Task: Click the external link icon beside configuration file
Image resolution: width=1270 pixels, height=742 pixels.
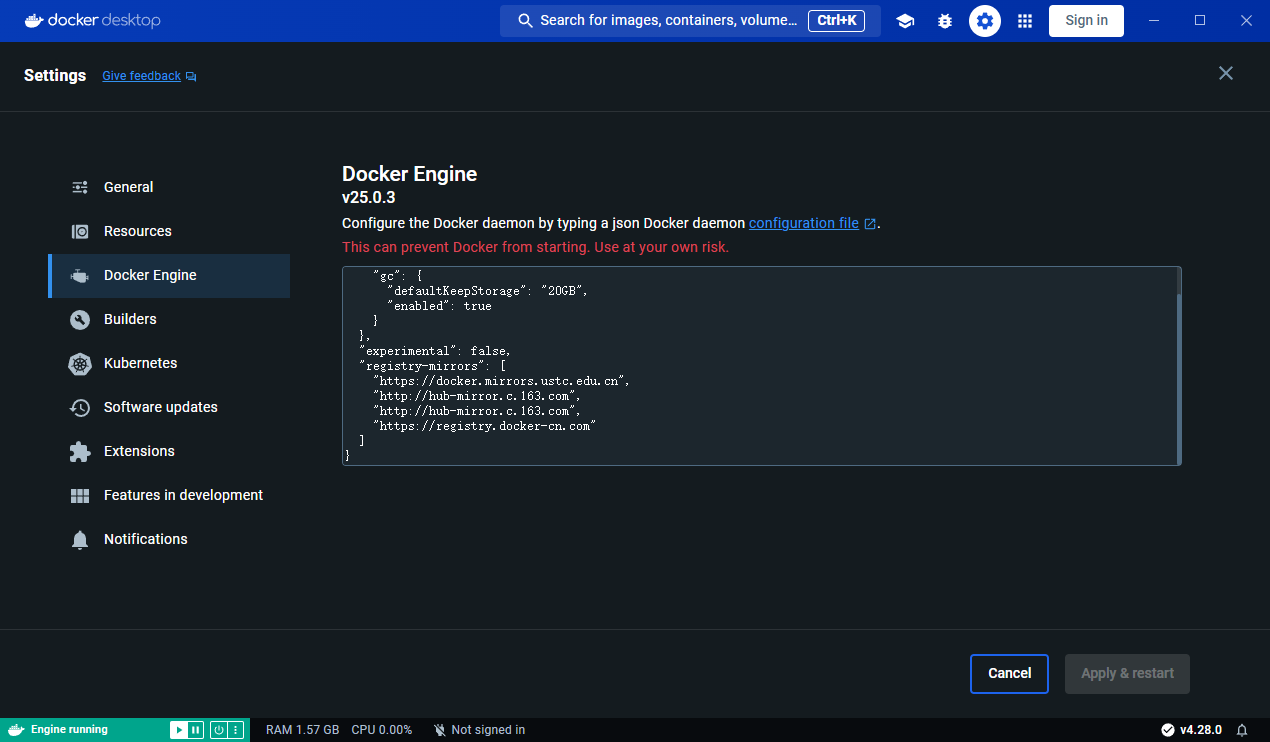Action: pyautogui.click(x=870, y=224)
